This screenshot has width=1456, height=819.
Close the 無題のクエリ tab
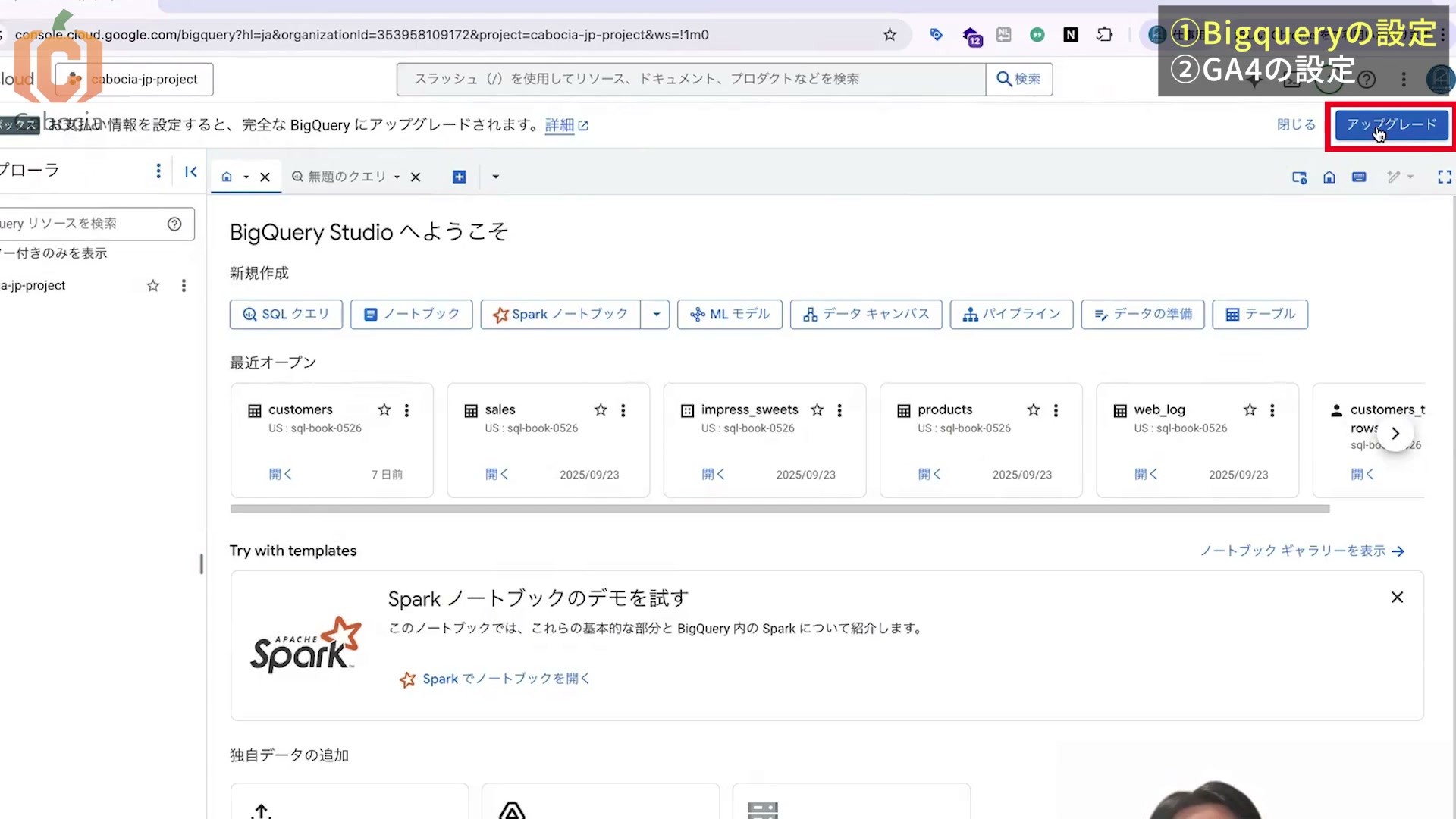point(416,177)
